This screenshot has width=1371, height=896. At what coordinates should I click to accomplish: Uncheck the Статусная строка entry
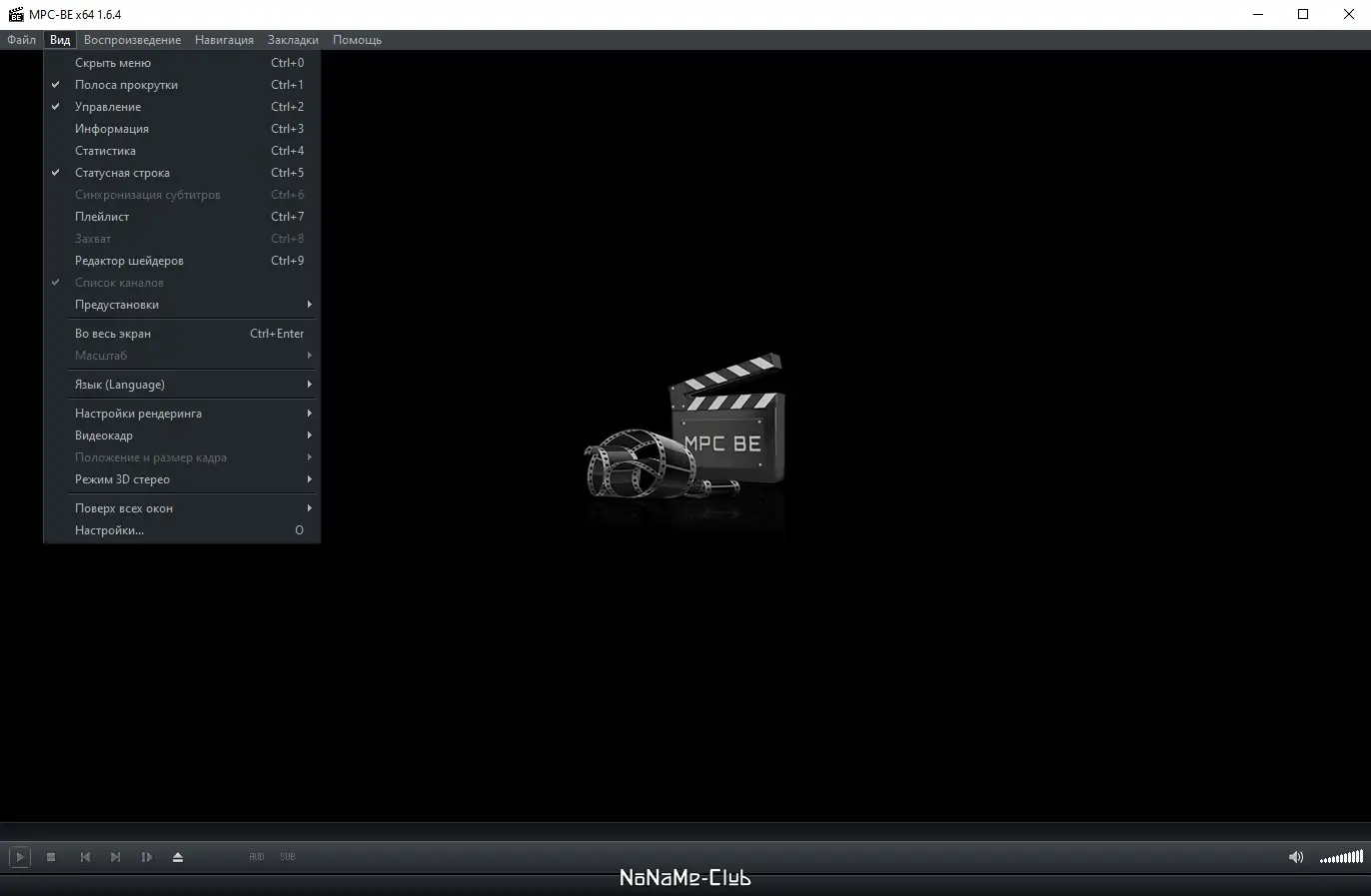click(123, 172)
